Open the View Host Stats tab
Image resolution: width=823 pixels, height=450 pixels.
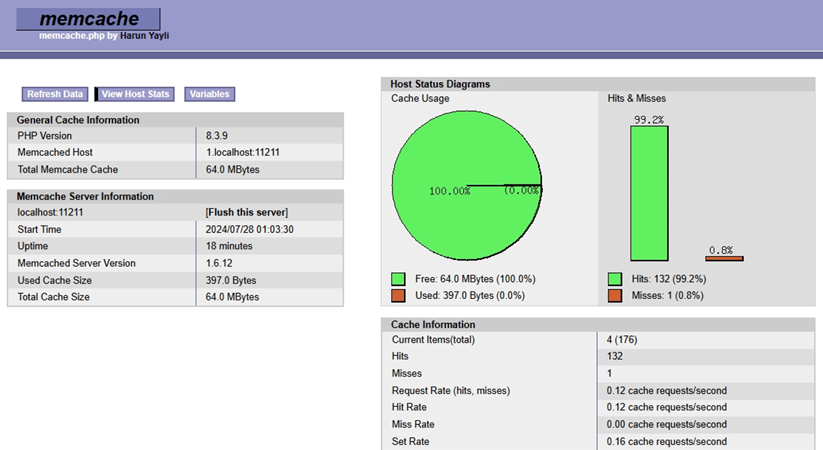point(135,94)
